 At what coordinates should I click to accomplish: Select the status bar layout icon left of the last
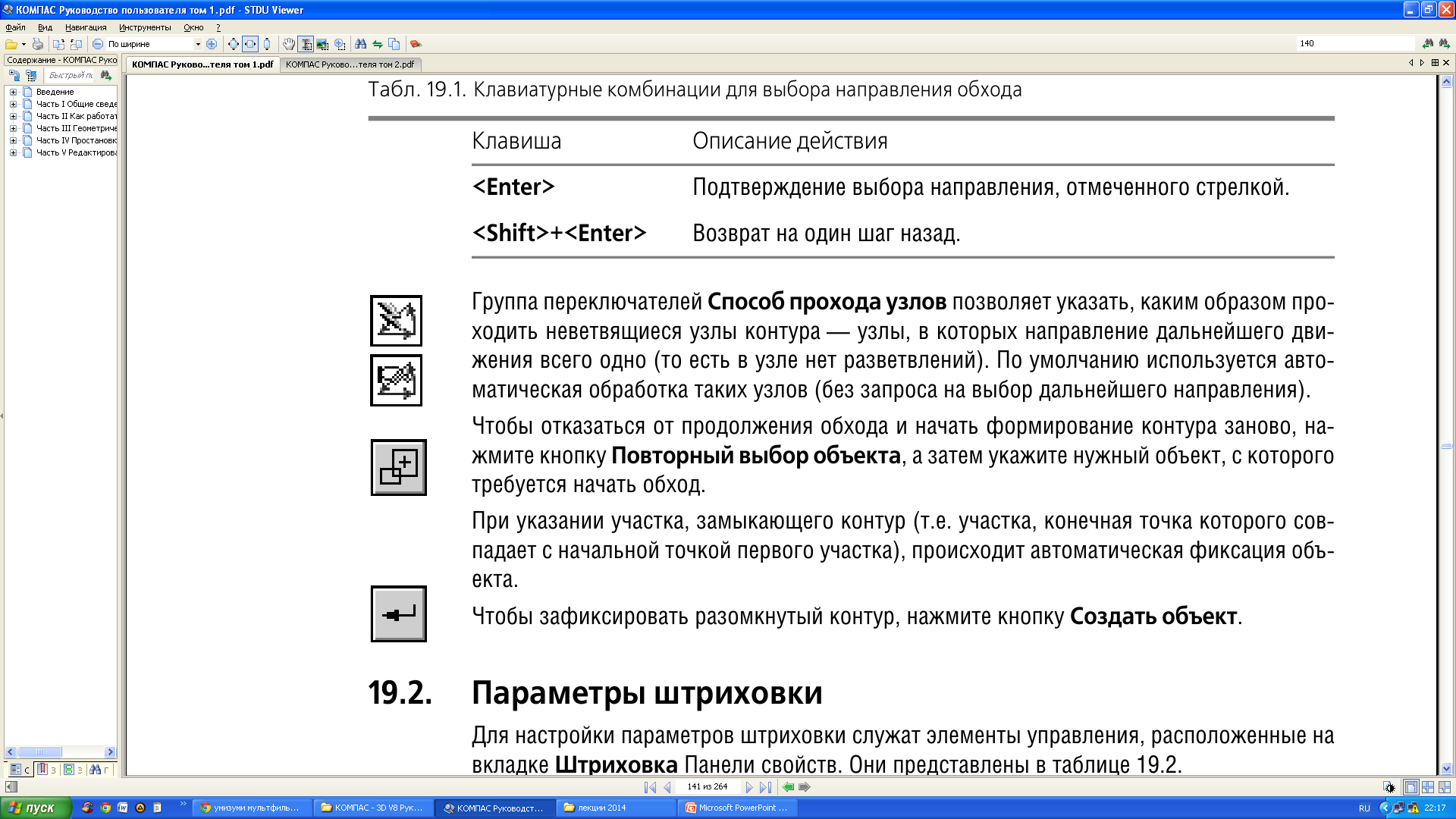1428,787
